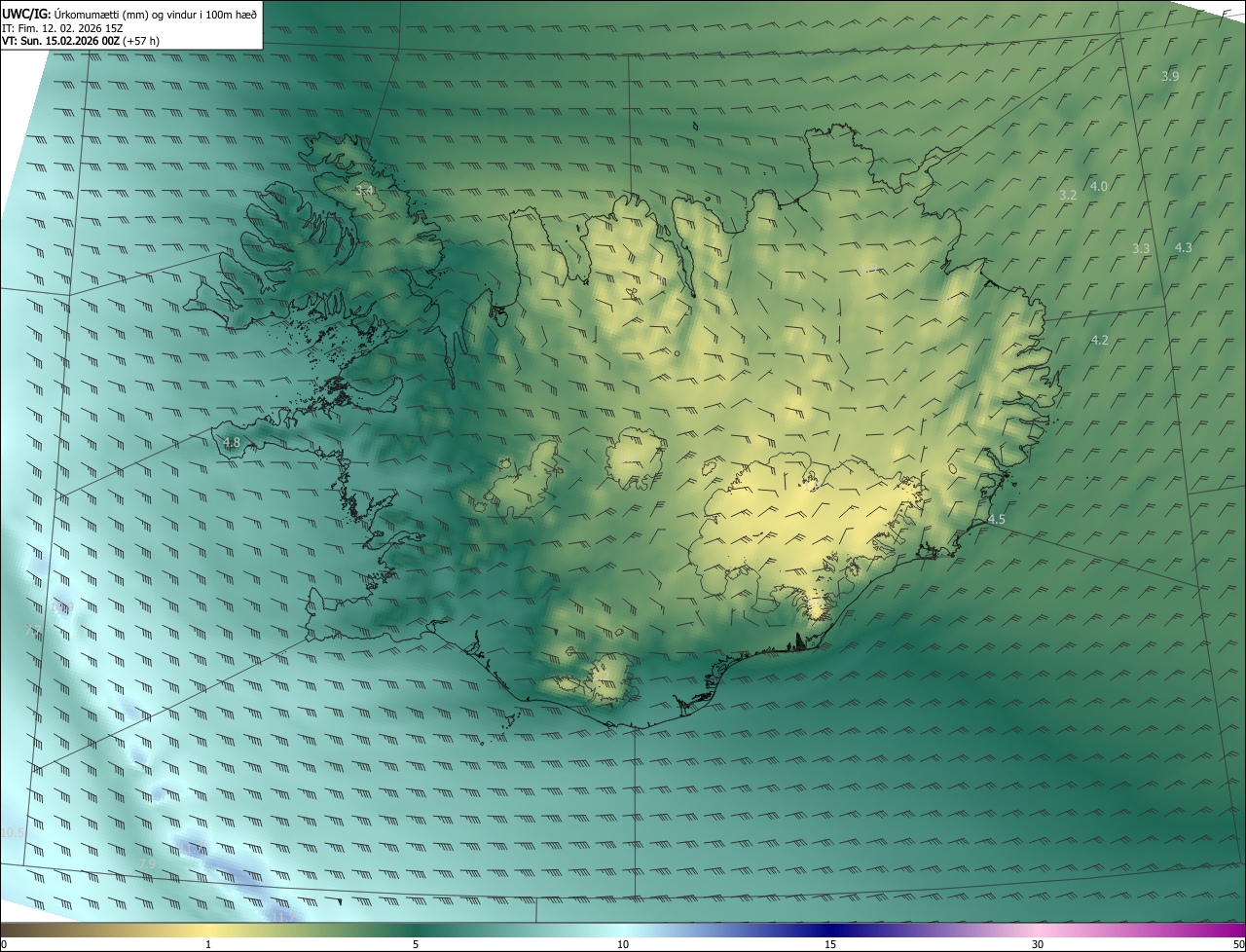The width and height of the screenshot is (1246, 952).
Task: Click the yellow color bar segment above 1
Action: point(208,931)
